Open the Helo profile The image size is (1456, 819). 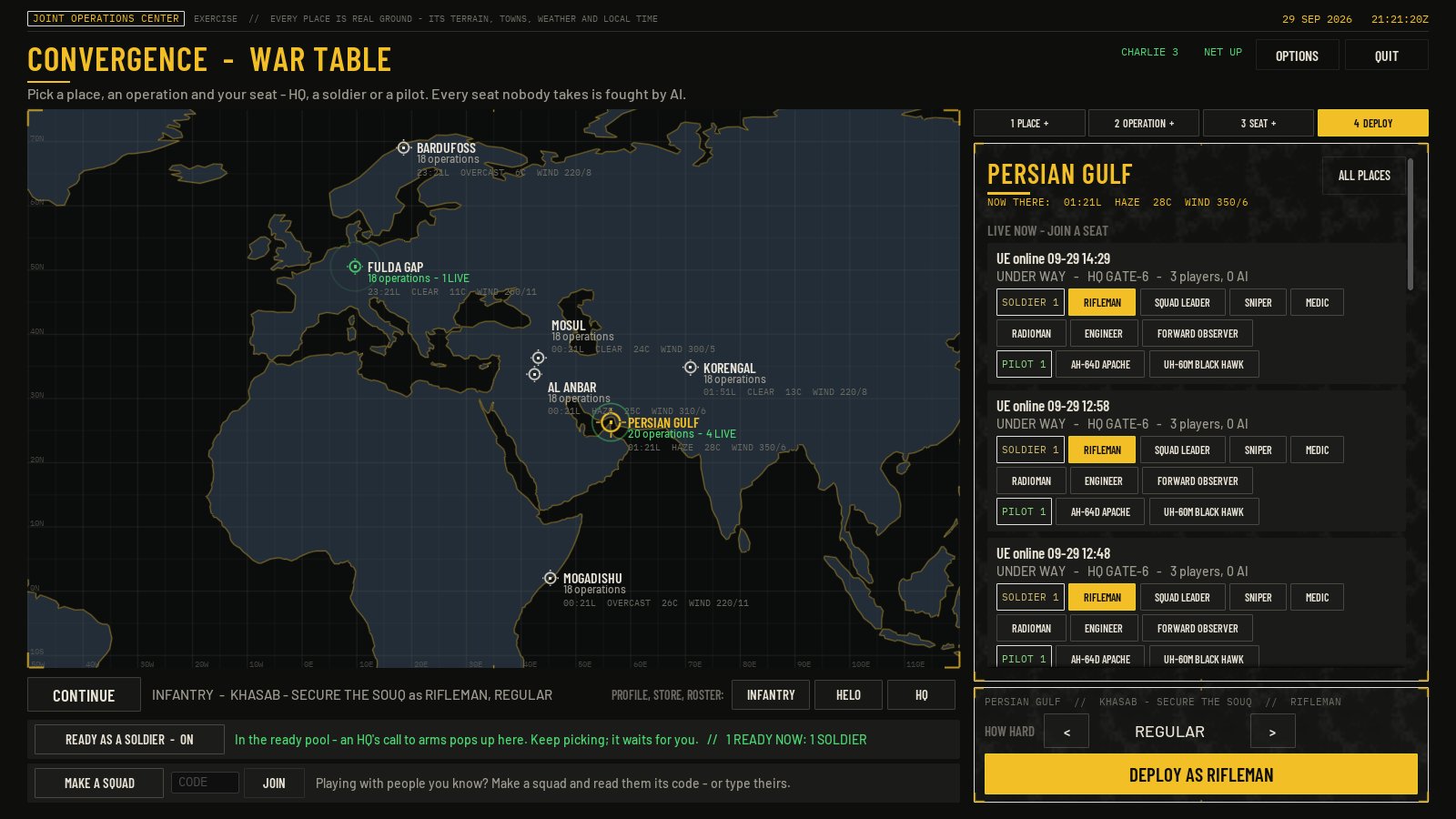848,695
